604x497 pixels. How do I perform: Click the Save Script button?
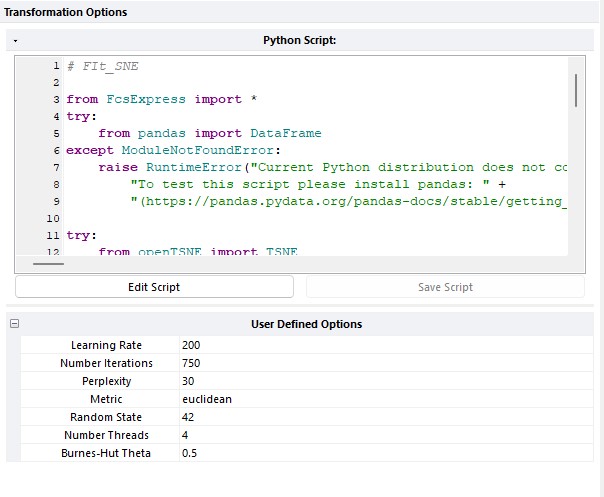coord(445,287)
